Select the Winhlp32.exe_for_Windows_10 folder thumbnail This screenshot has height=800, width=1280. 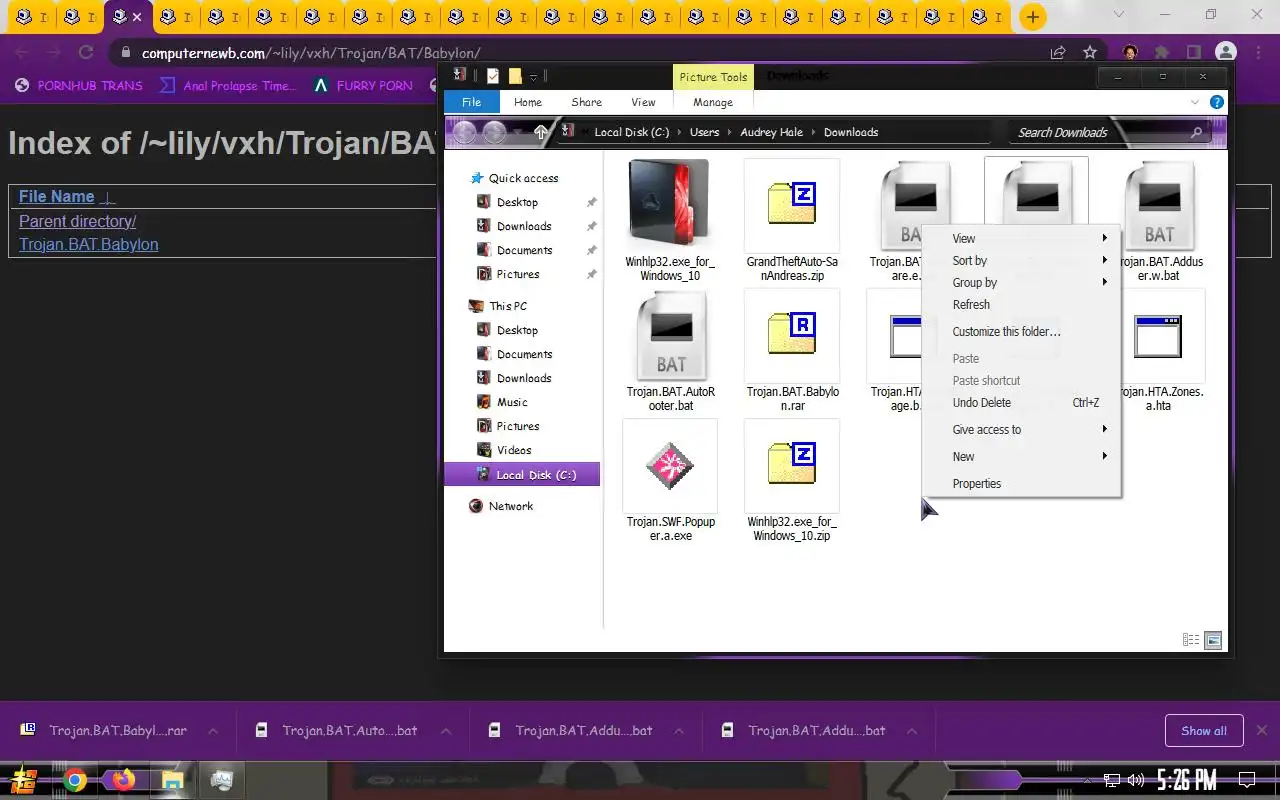point(670,203)
